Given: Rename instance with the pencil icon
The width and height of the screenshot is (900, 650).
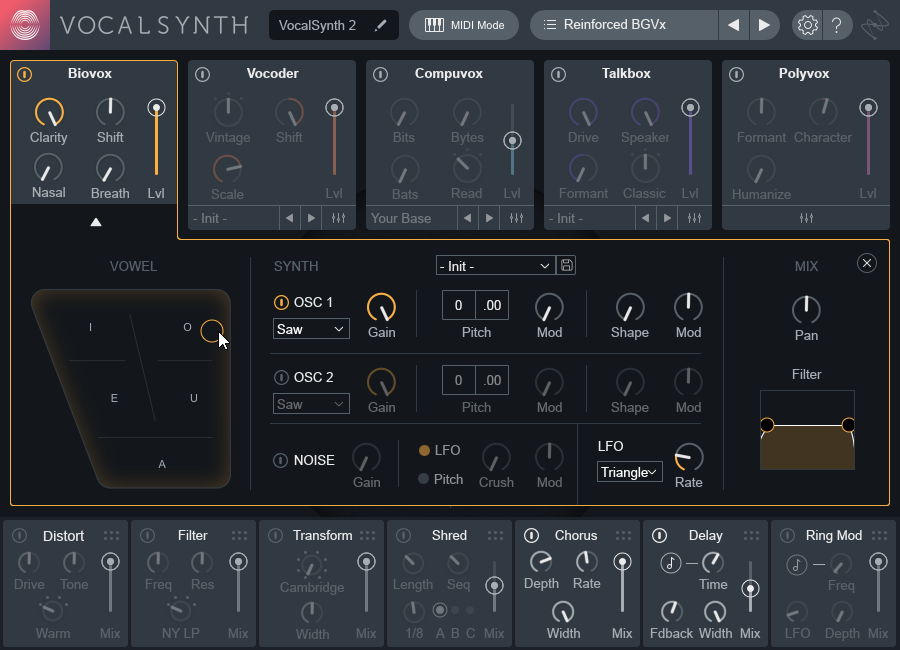Looking at the screenshot, I should pyautogui.click(x=380, y=25).
